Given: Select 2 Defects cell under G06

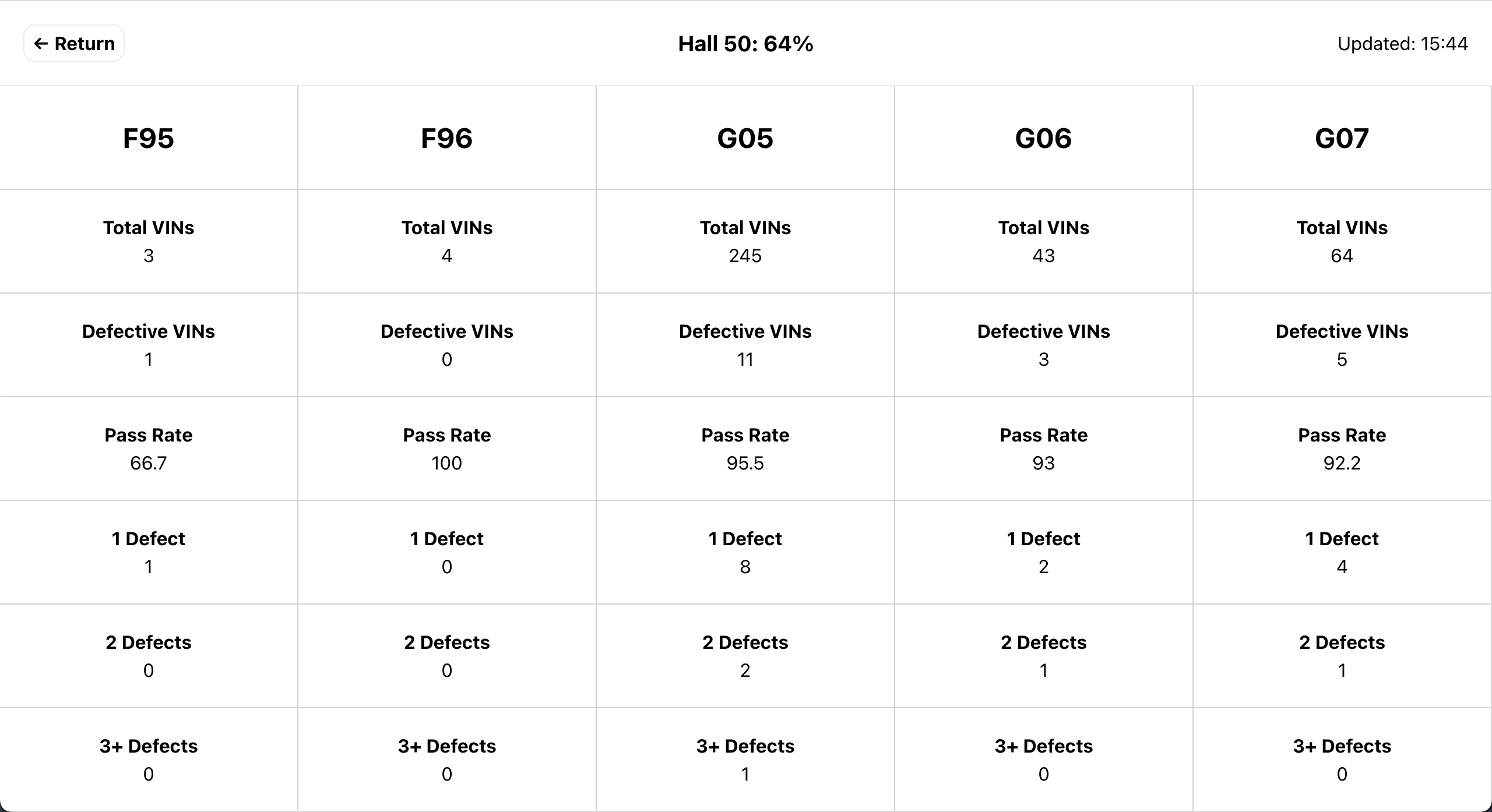Looking at the screenshot, I should [1043, 656].
